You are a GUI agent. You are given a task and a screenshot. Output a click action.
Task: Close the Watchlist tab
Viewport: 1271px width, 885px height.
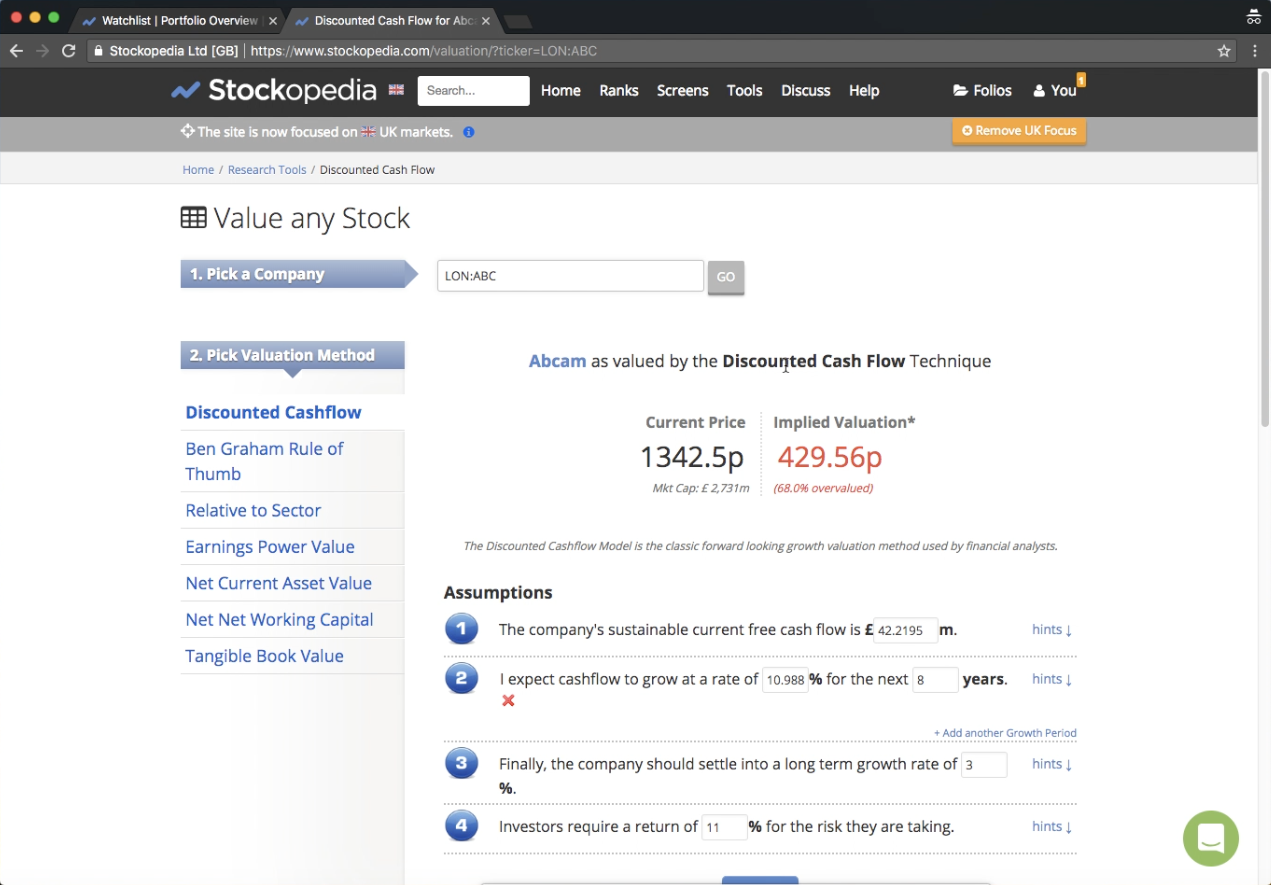[272, 21]
